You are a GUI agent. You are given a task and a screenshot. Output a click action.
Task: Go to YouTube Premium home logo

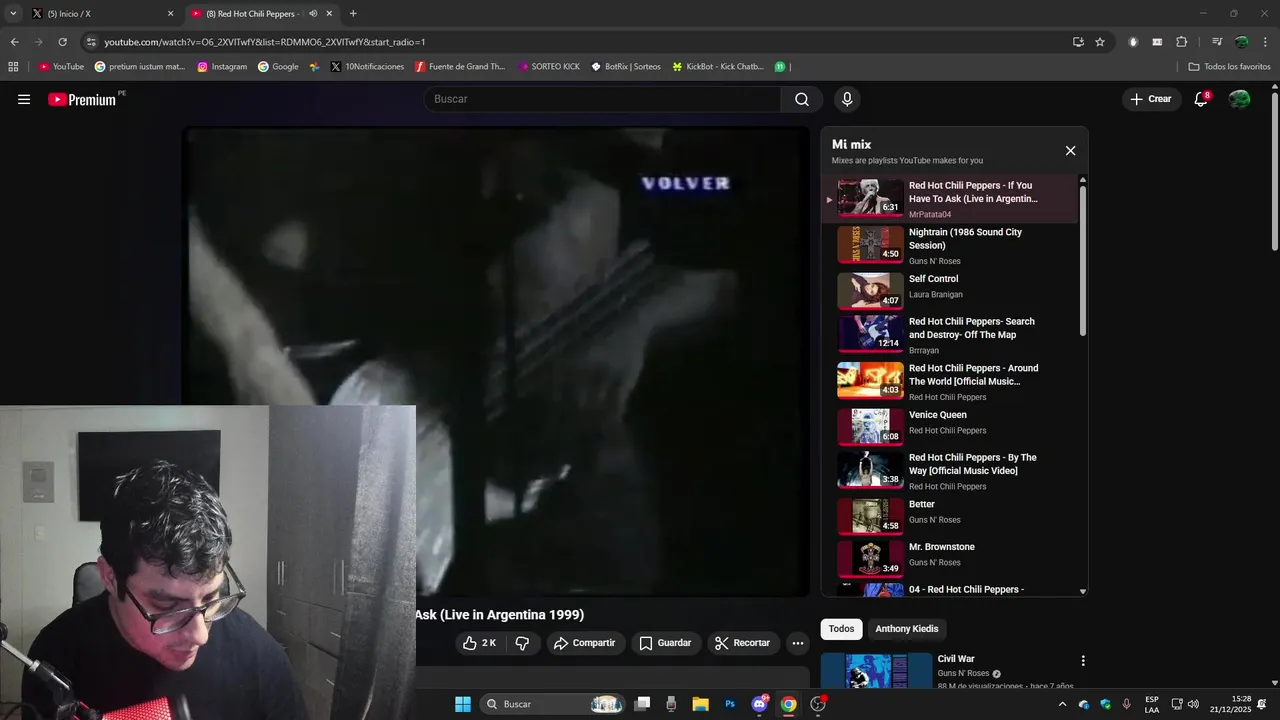click(x=83, y=99)
